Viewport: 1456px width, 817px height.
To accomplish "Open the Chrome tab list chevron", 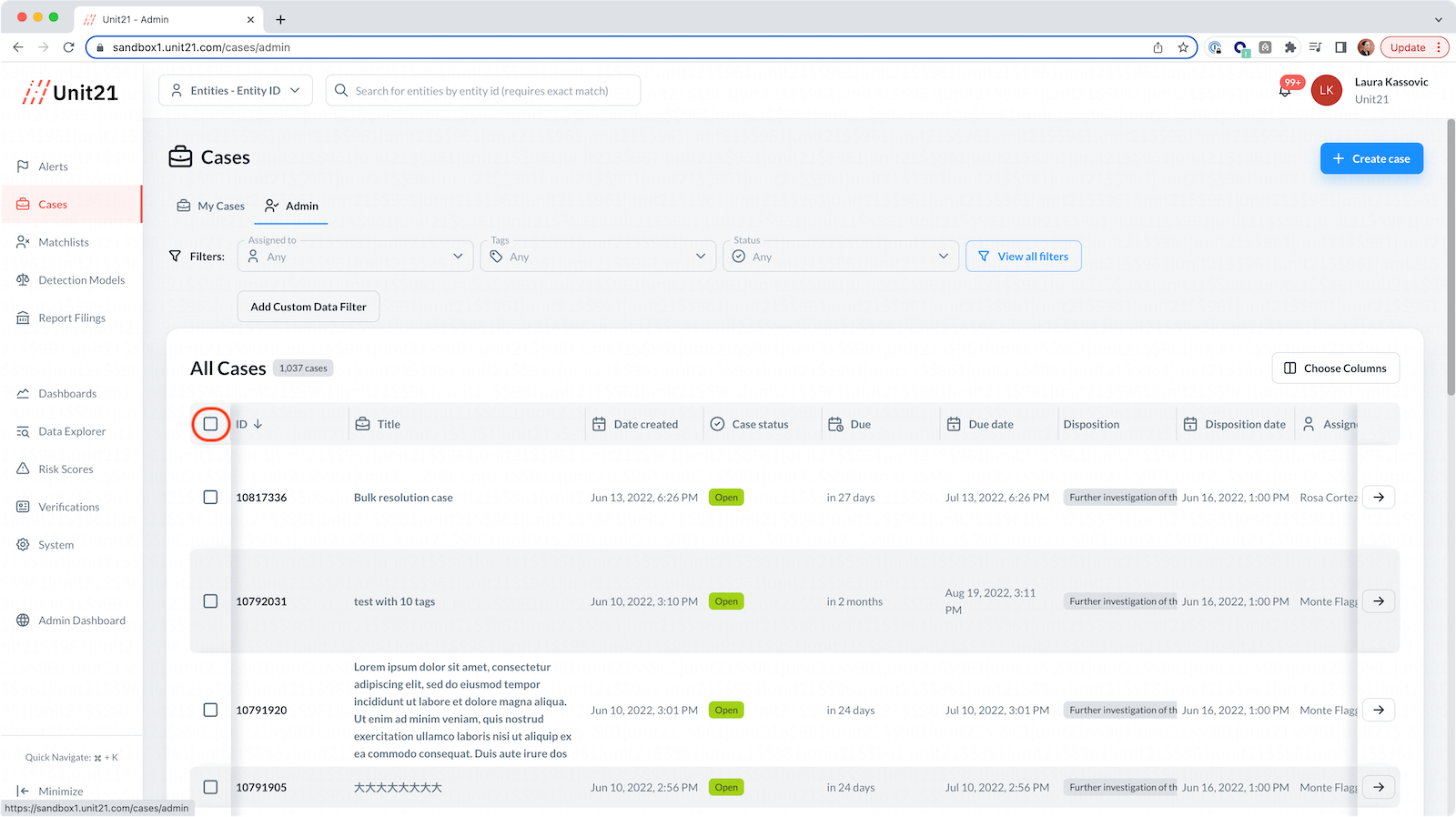I will pyautogui.click(x=1438, y=19).
